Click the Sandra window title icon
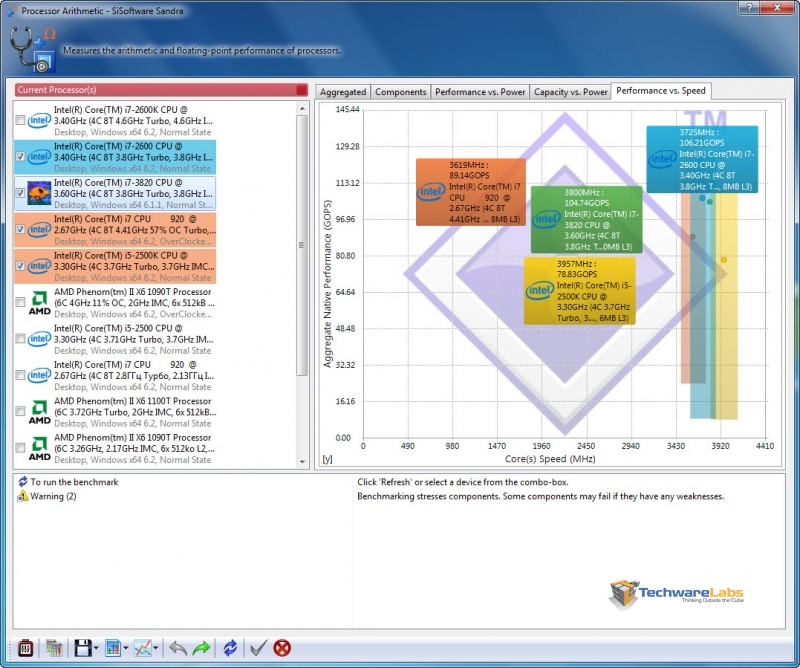The image size is (800, 668). pos(11,11)
